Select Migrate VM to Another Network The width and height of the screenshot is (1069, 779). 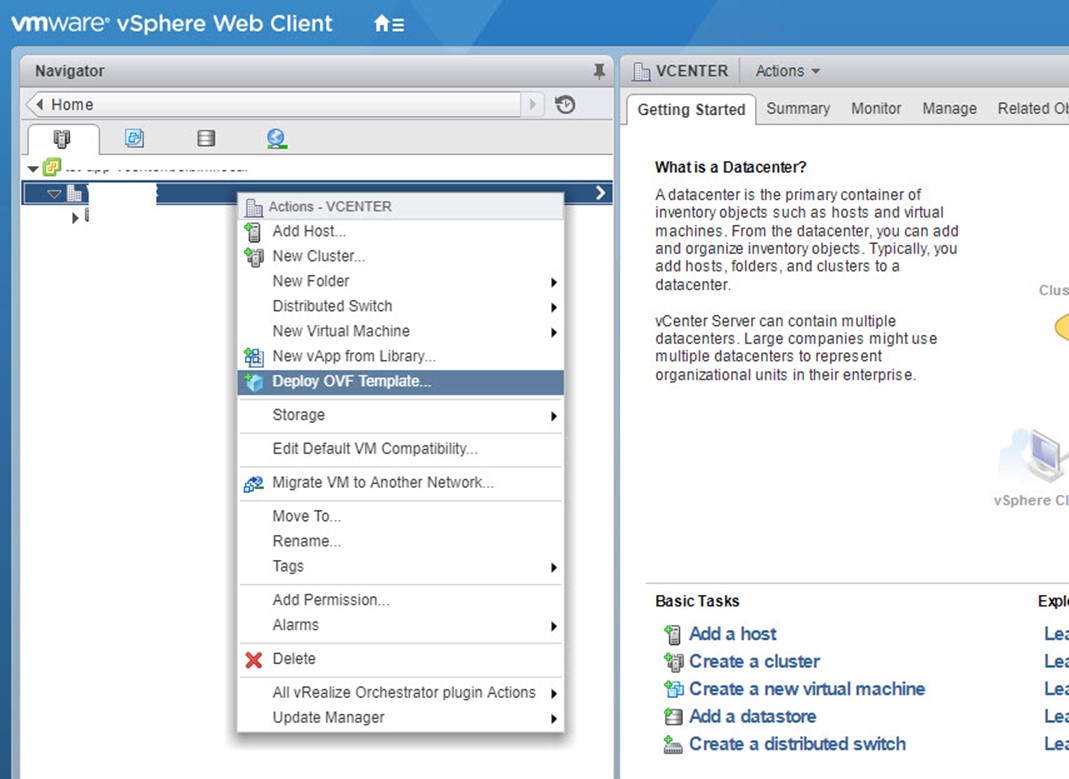click(x=401, y=483)
